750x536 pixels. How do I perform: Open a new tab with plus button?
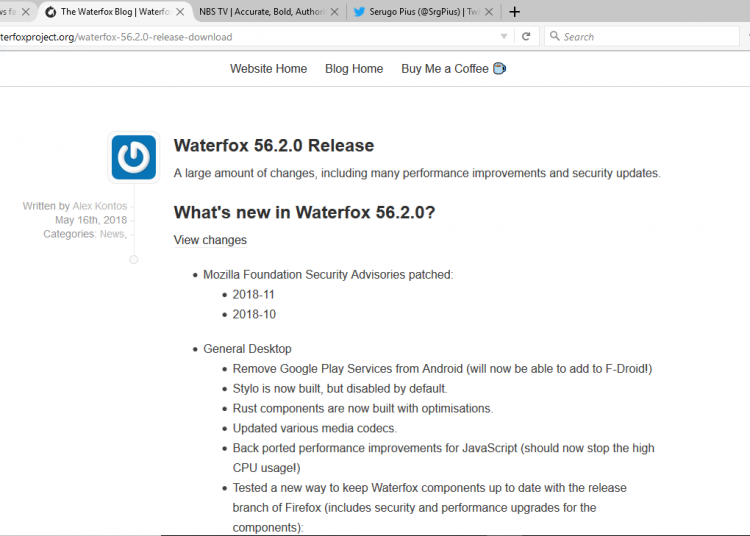pyautogui.click(x=514, y=12)
